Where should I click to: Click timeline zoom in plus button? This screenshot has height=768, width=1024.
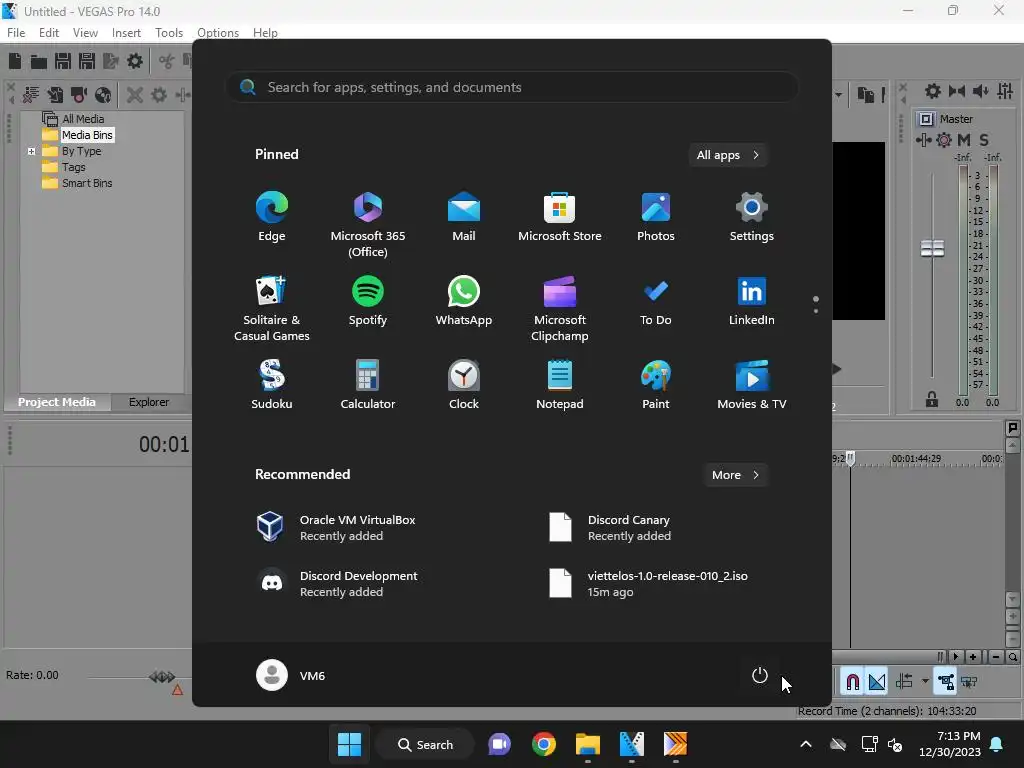pyautogui.click(x=973, y=657)
